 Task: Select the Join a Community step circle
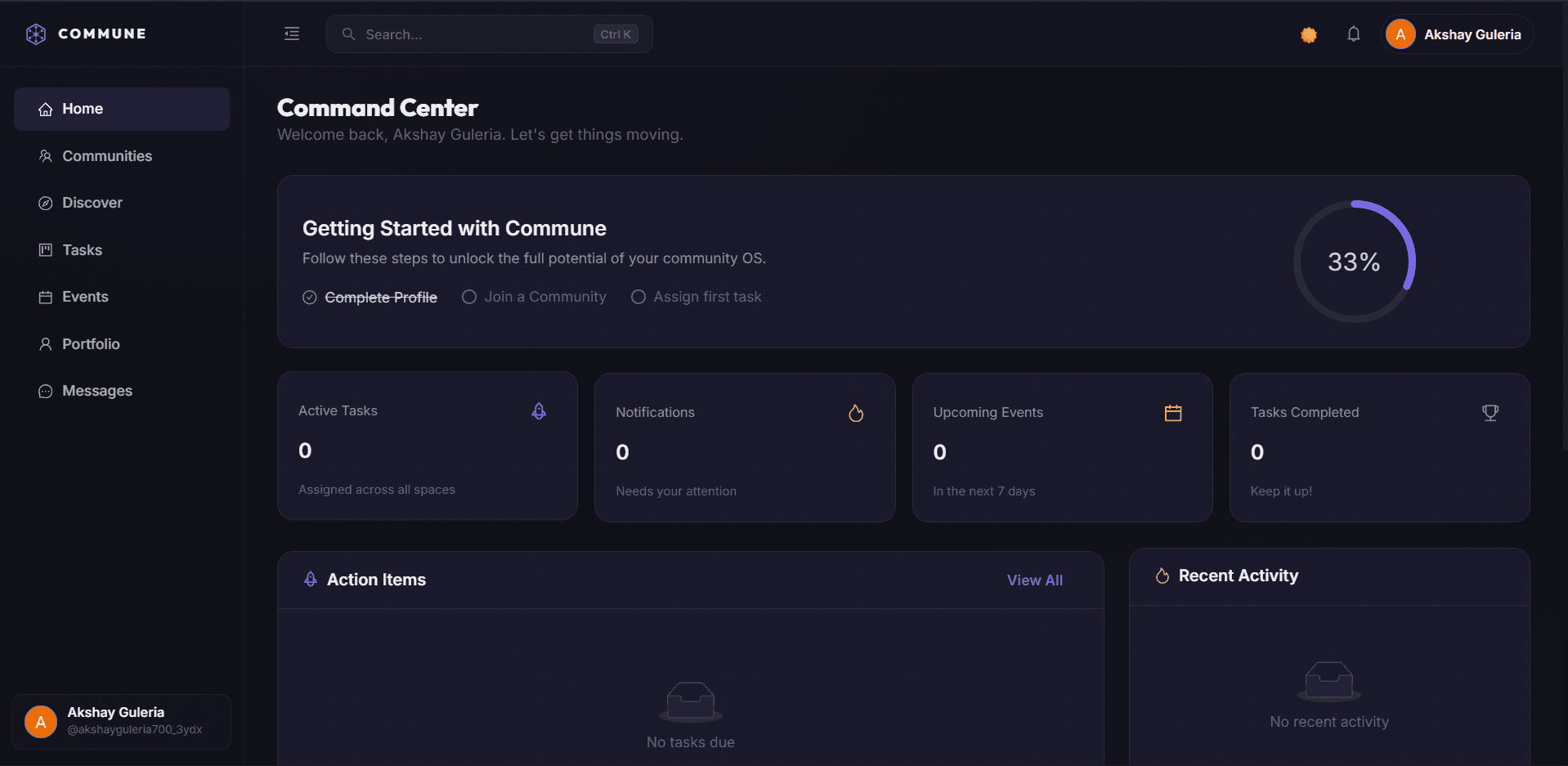point(469,297)
